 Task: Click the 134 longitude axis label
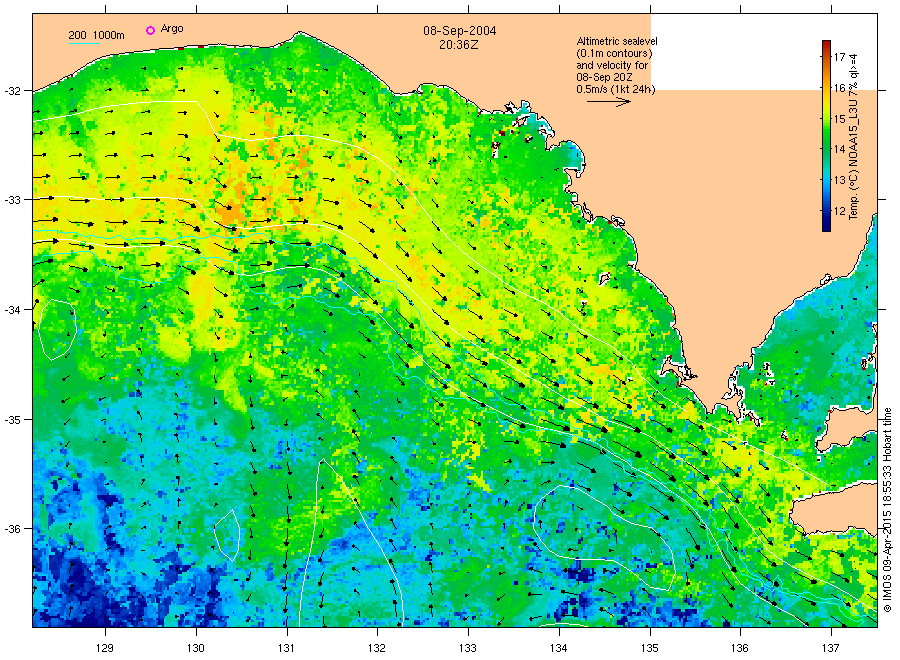558,648
